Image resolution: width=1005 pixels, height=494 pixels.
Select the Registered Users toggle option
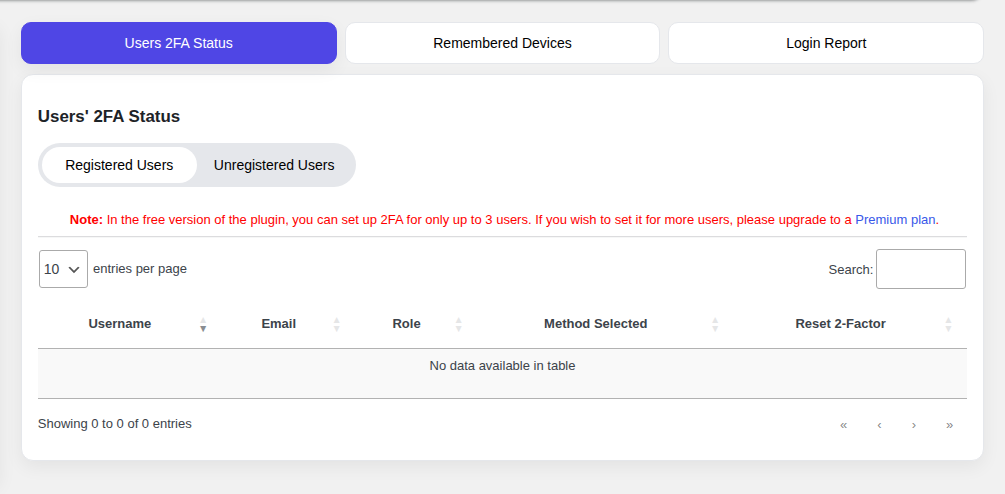pyautogui.click(x=119, y=165)
